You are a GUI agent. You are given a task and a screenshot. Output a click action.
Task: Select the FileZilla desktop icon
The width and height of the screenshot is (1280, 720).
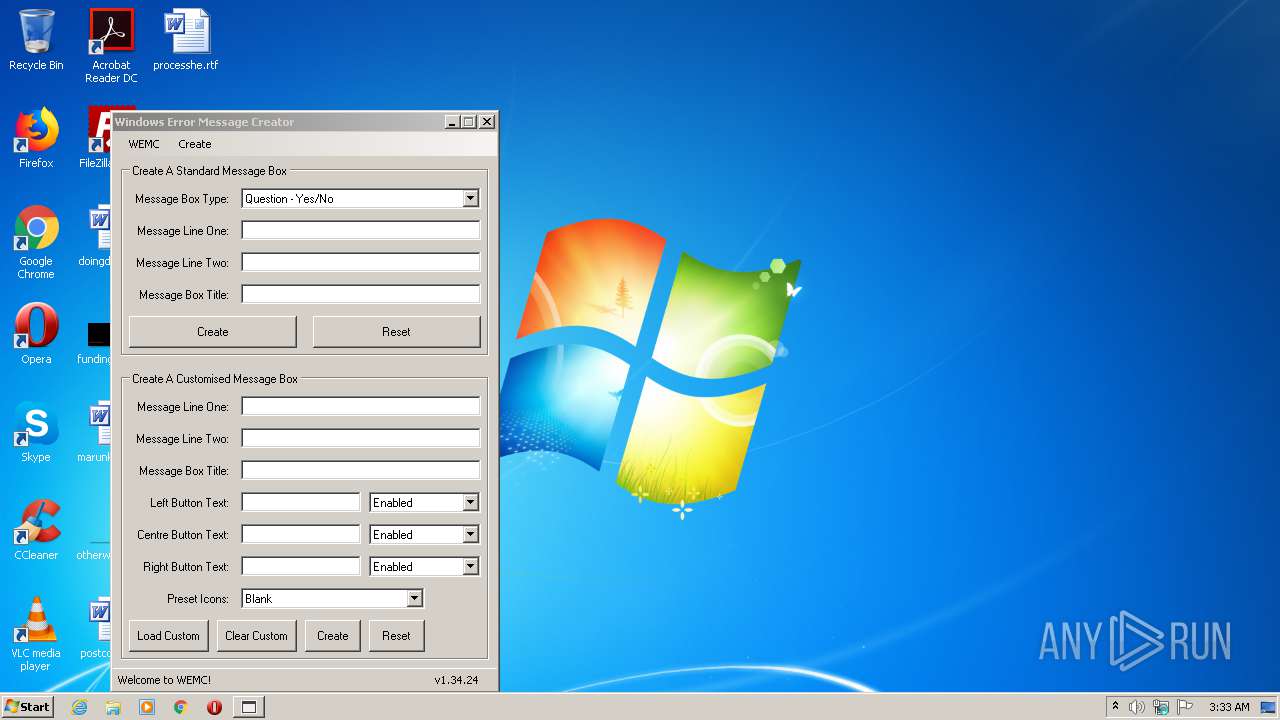point(98,138)
